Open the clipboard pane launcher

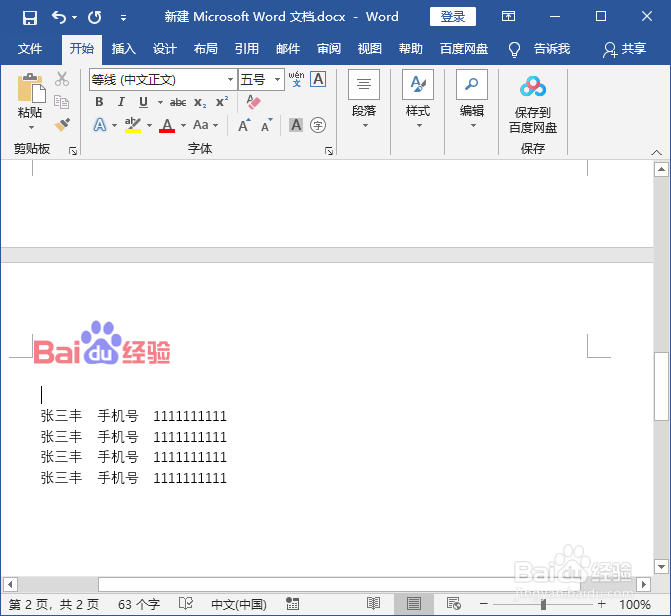(x=73, y=151)
